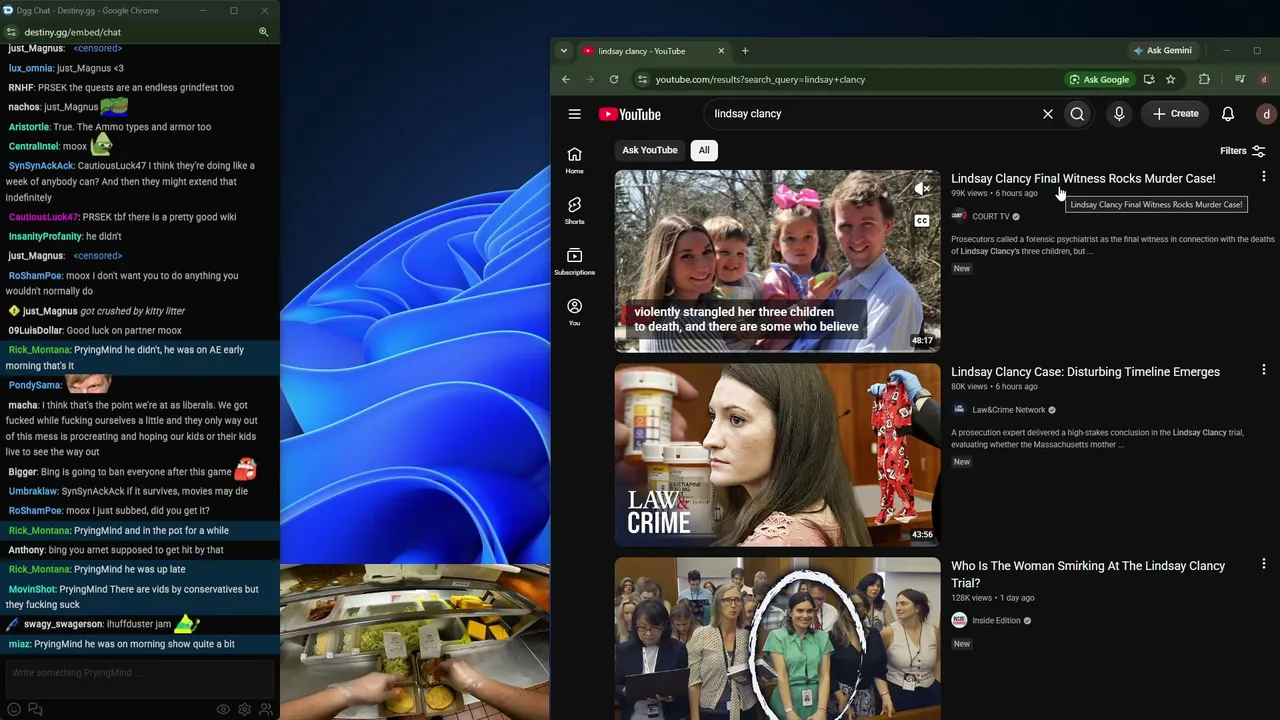1280x720 pixels.
Task: Visit the Law&Crime Network channel
Action: (1008, 410)
